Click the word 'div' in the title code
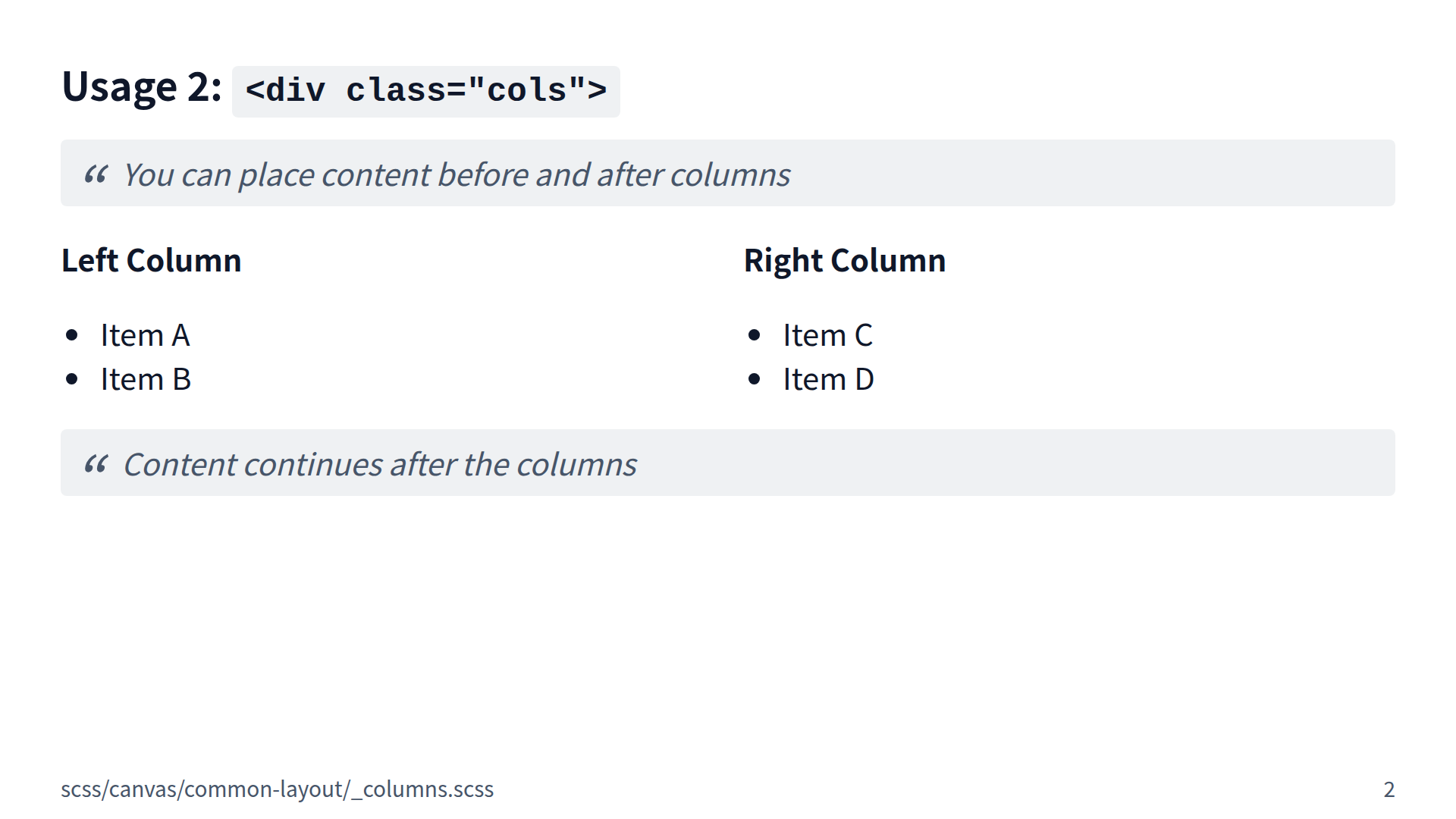 point(296,90)
